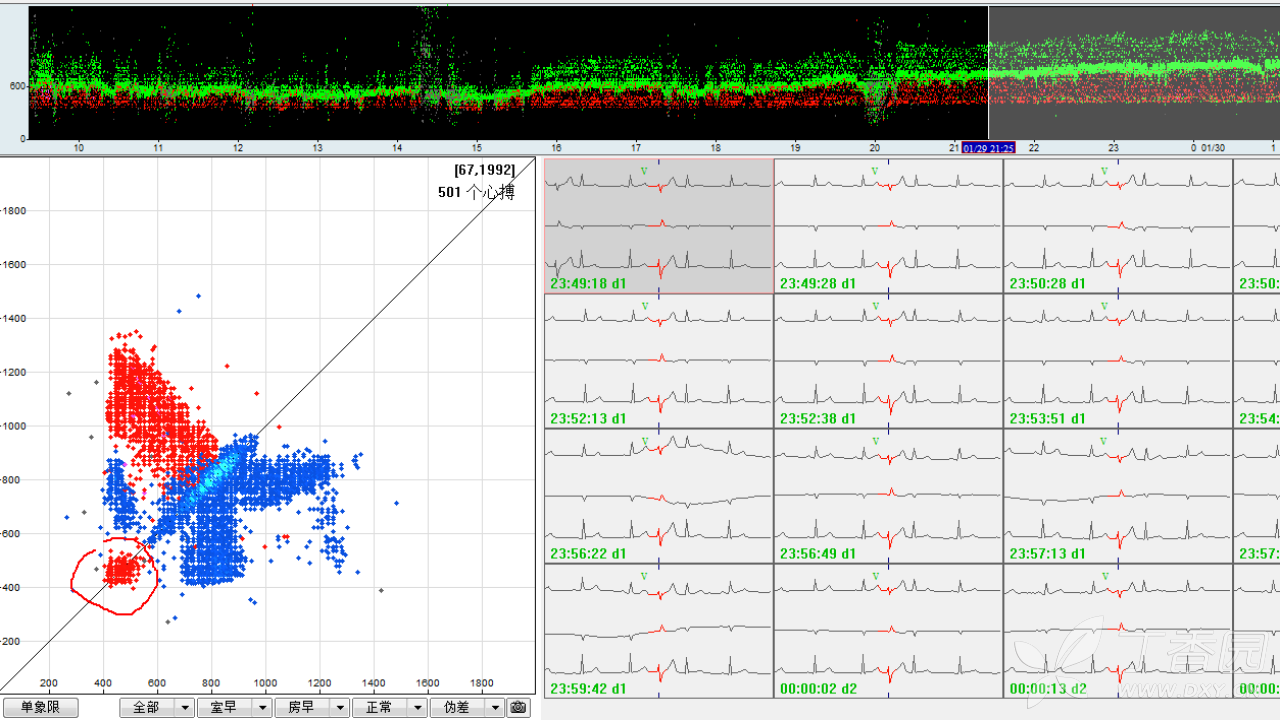Screen dimensions: 1280x720
Task: Open the ECG strip at 23:52:13 d1
Action: [659, 361]
